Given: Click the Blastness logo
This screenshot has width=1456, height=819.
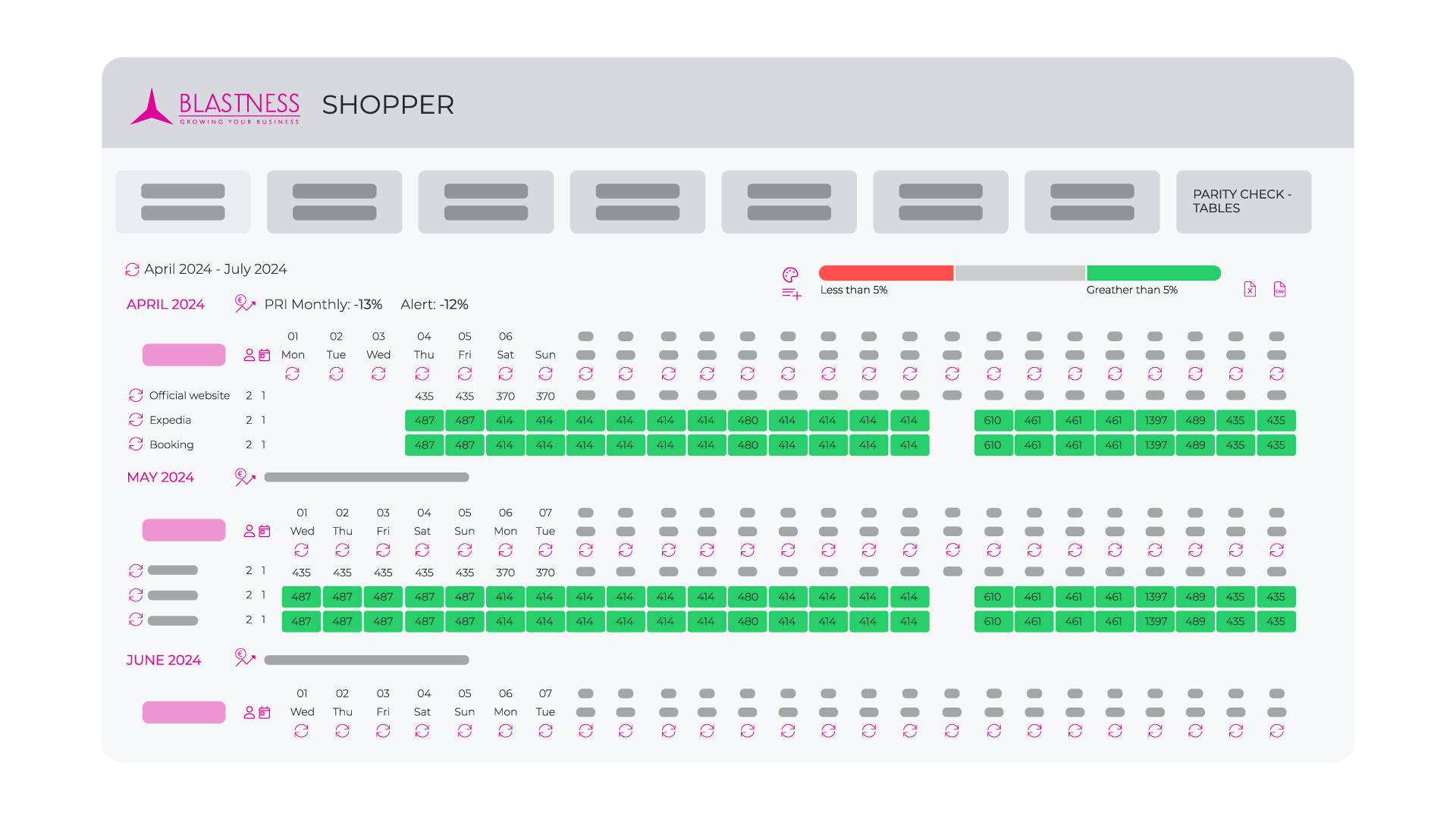Looking at the screenshot, I should pyautogui.click(x=216, y=106).
